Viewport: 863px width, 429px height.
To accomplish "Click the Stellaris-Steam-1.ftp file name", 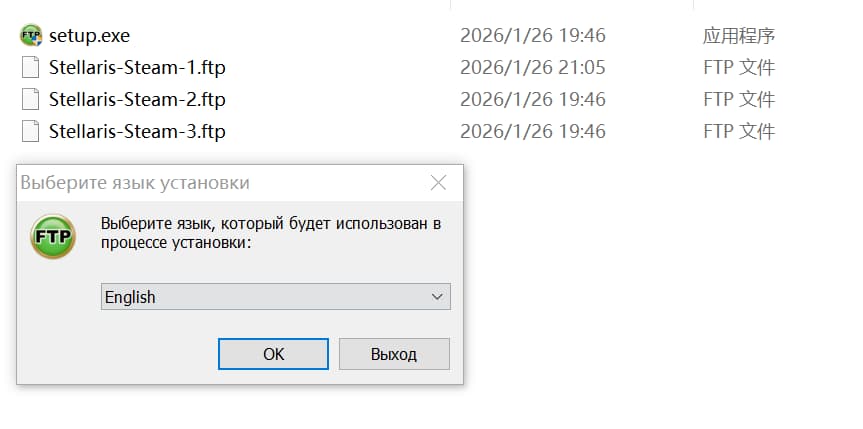I will [x=137, y=68].
